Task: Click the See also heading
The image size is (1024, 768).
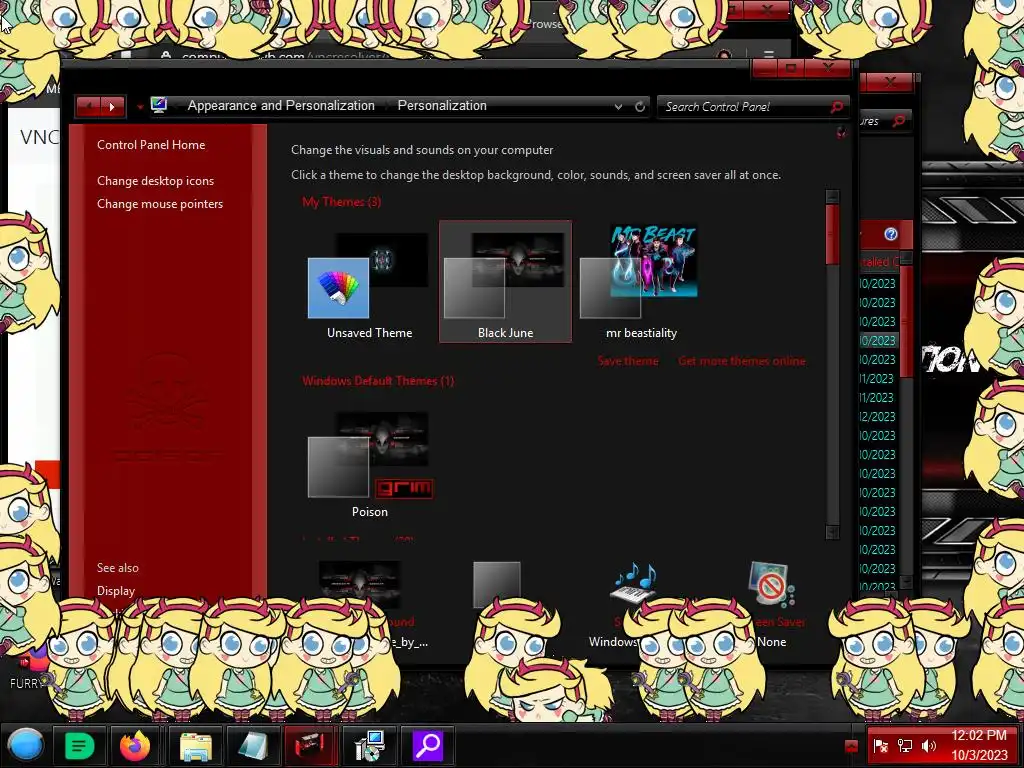Action: click(118, 568)
